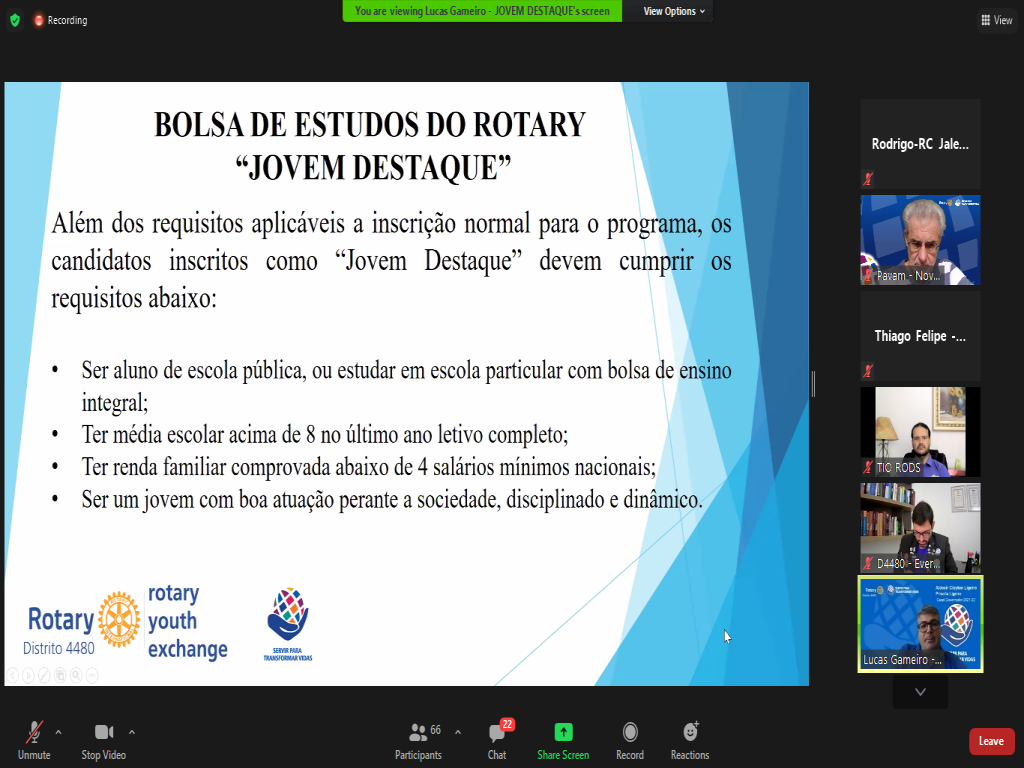Expand video options arrow beside Stop Video
The width and height of the screenshot is (1024, 768).
coord(132,732)
